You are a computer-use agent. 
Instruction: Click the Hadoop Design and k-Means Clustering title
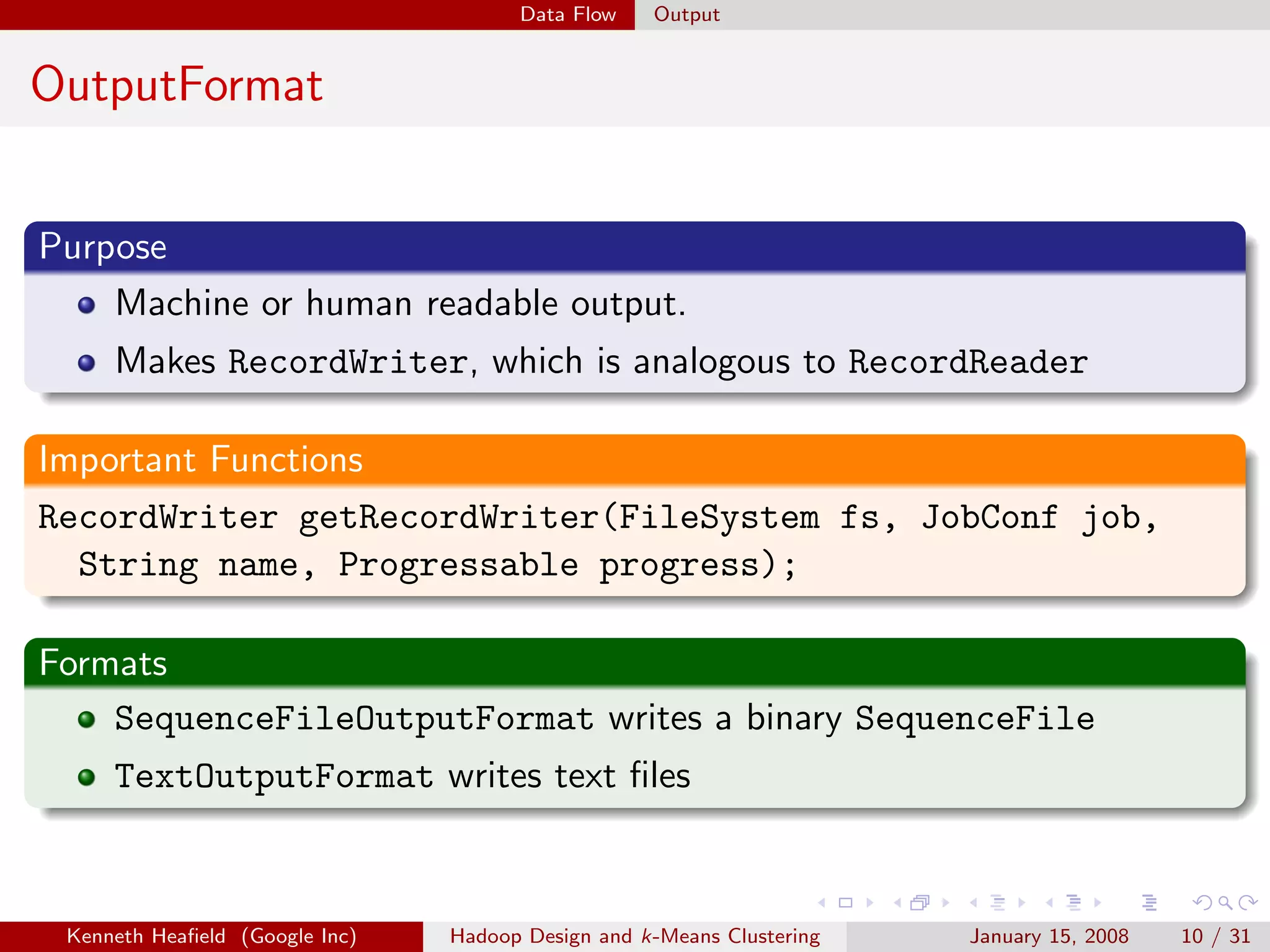[635, 936]
